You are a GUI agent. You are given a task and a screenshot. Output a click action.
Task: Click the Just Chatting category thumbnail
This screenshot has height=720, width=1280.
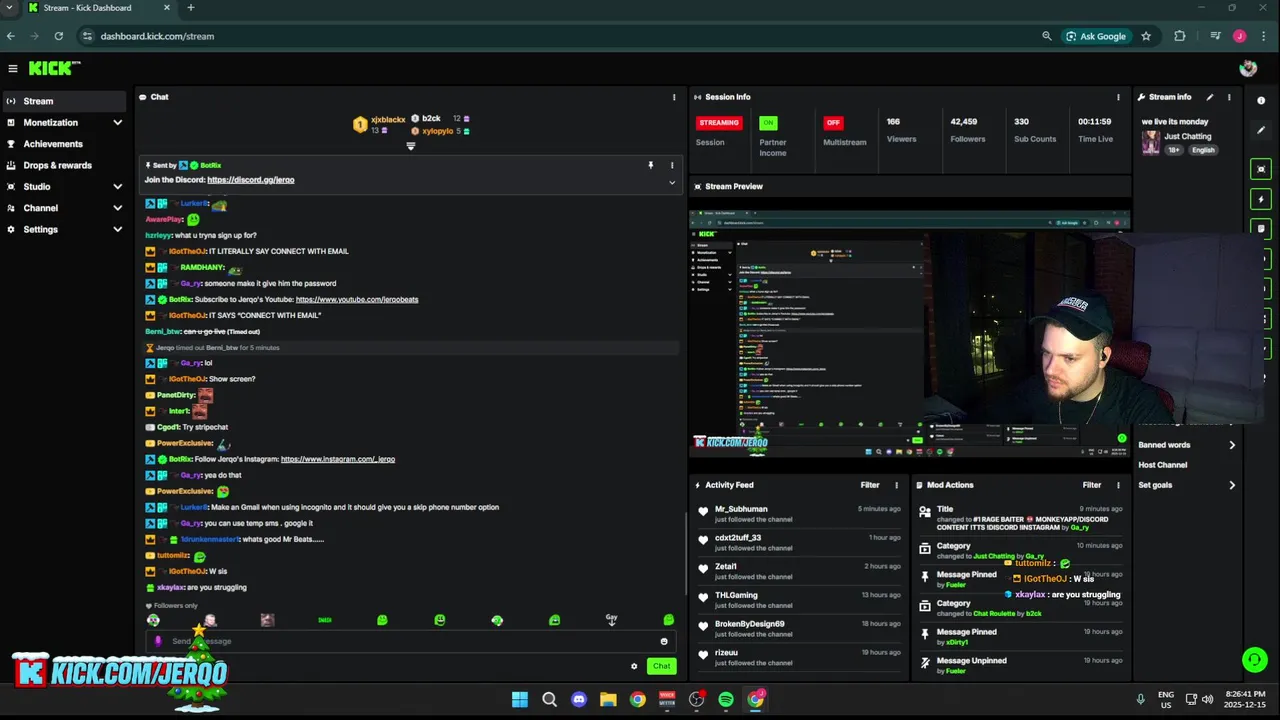tap(1151, 142)
